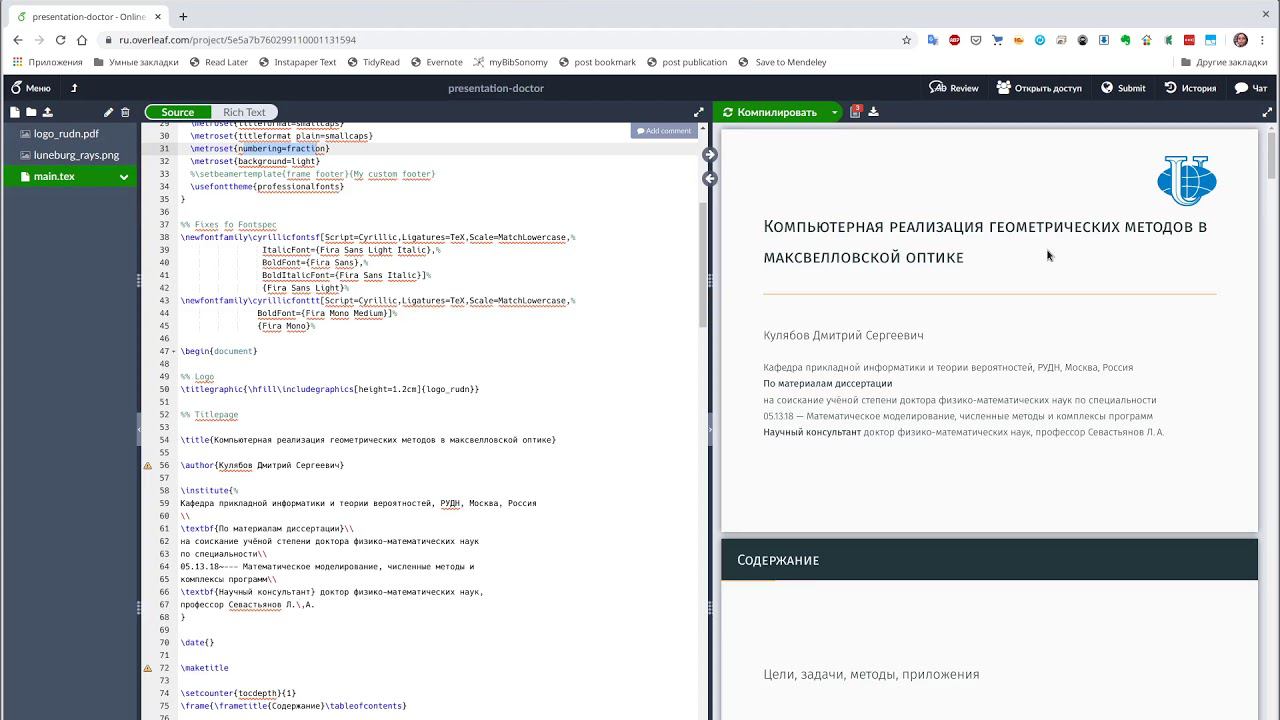Create a new file in the file tree
This screenshot has height=720, width=1280.
15,112
